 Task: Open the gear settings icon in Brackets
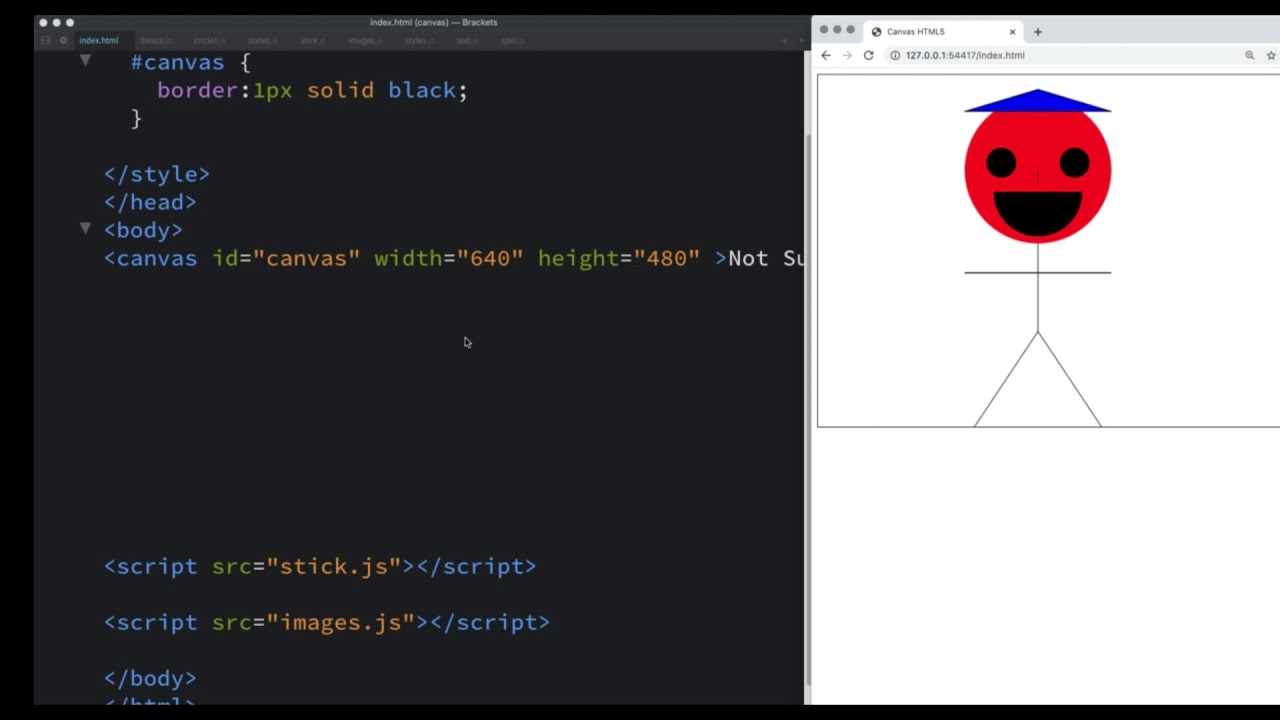tap(64, 41)
